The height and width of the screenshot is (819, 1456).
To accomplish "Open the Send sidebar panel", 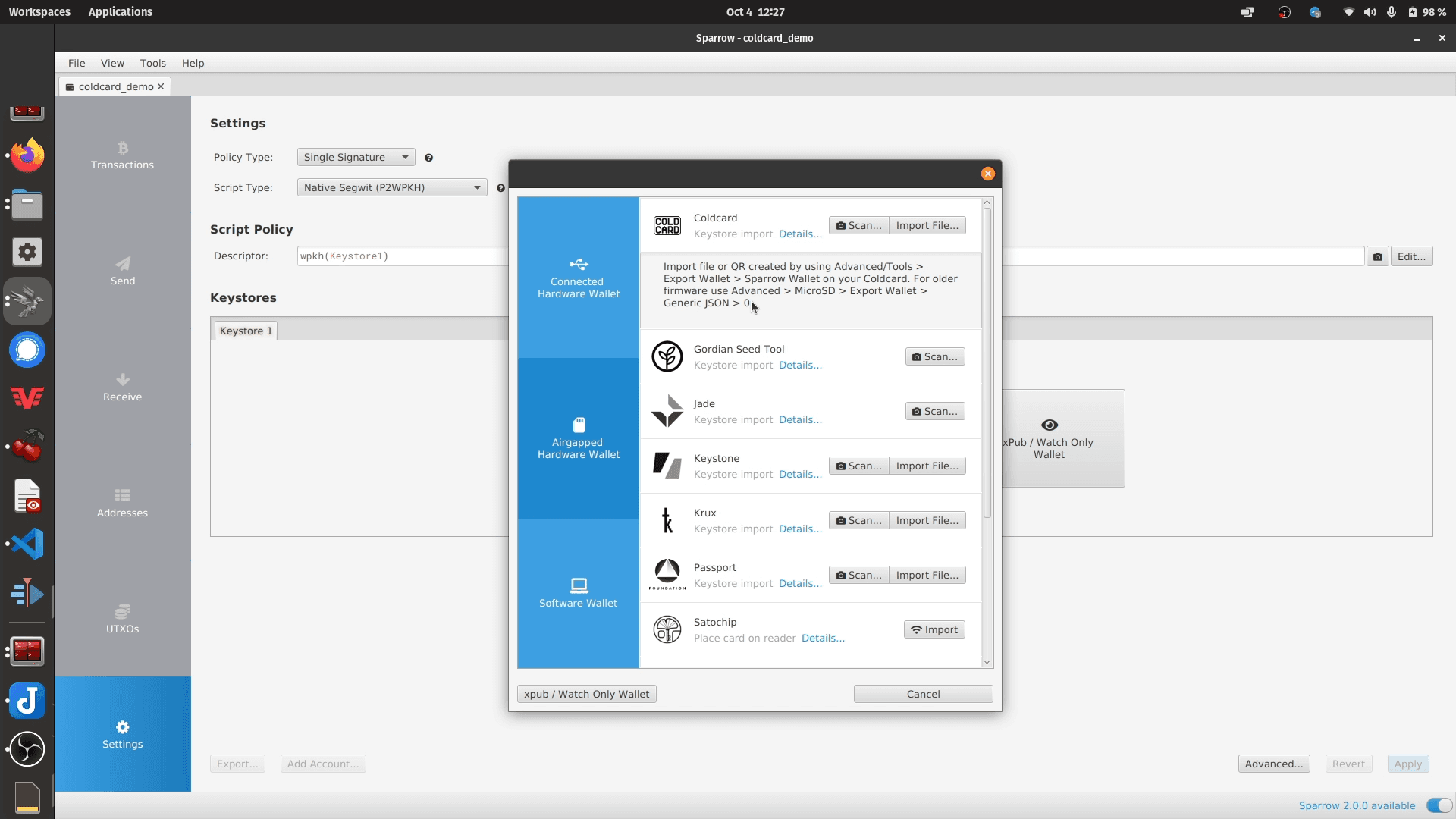I will point(122,271).
